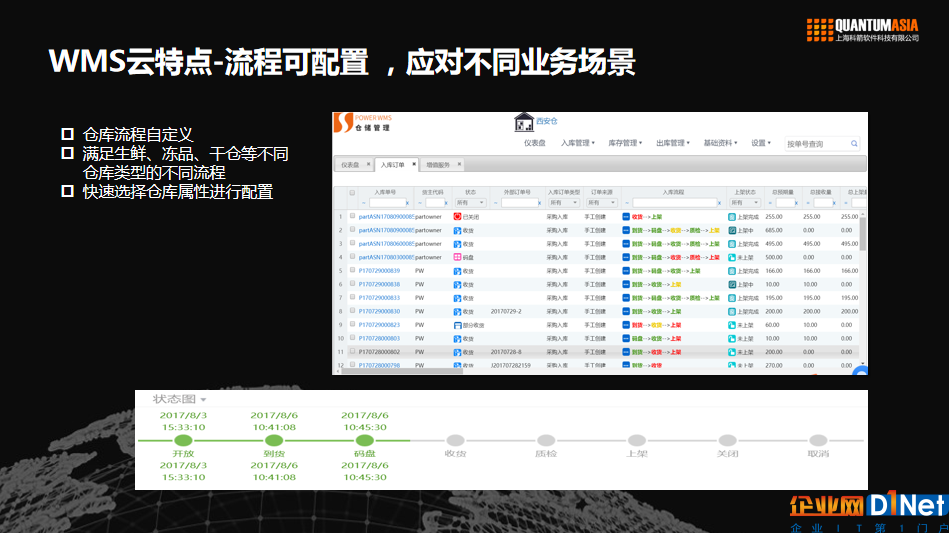Select checkbox for order P170729000833
Screen dimensions: 949x533
point(352,297)
